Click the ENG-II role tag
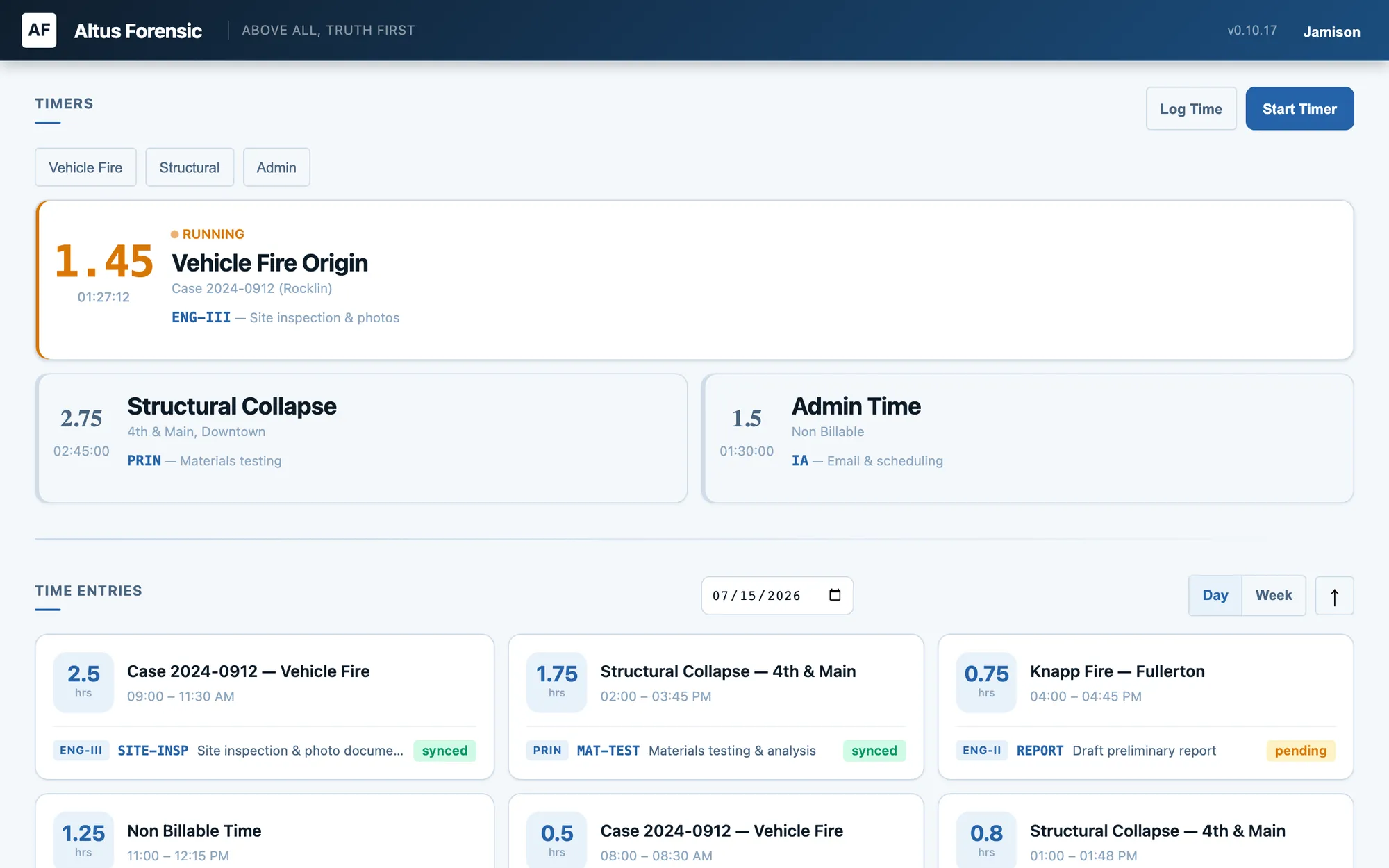This screenshot has height=868, width=1389. [982, 751]
